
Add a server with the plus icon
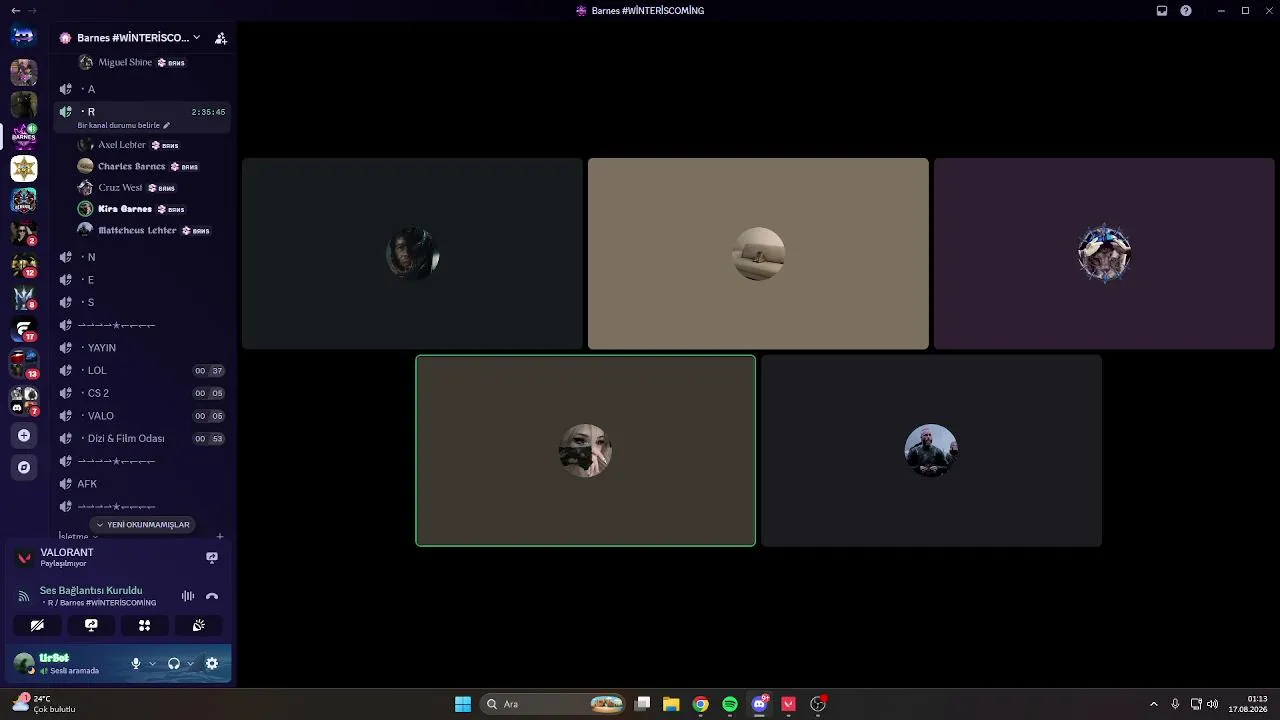tap(24, 436)
